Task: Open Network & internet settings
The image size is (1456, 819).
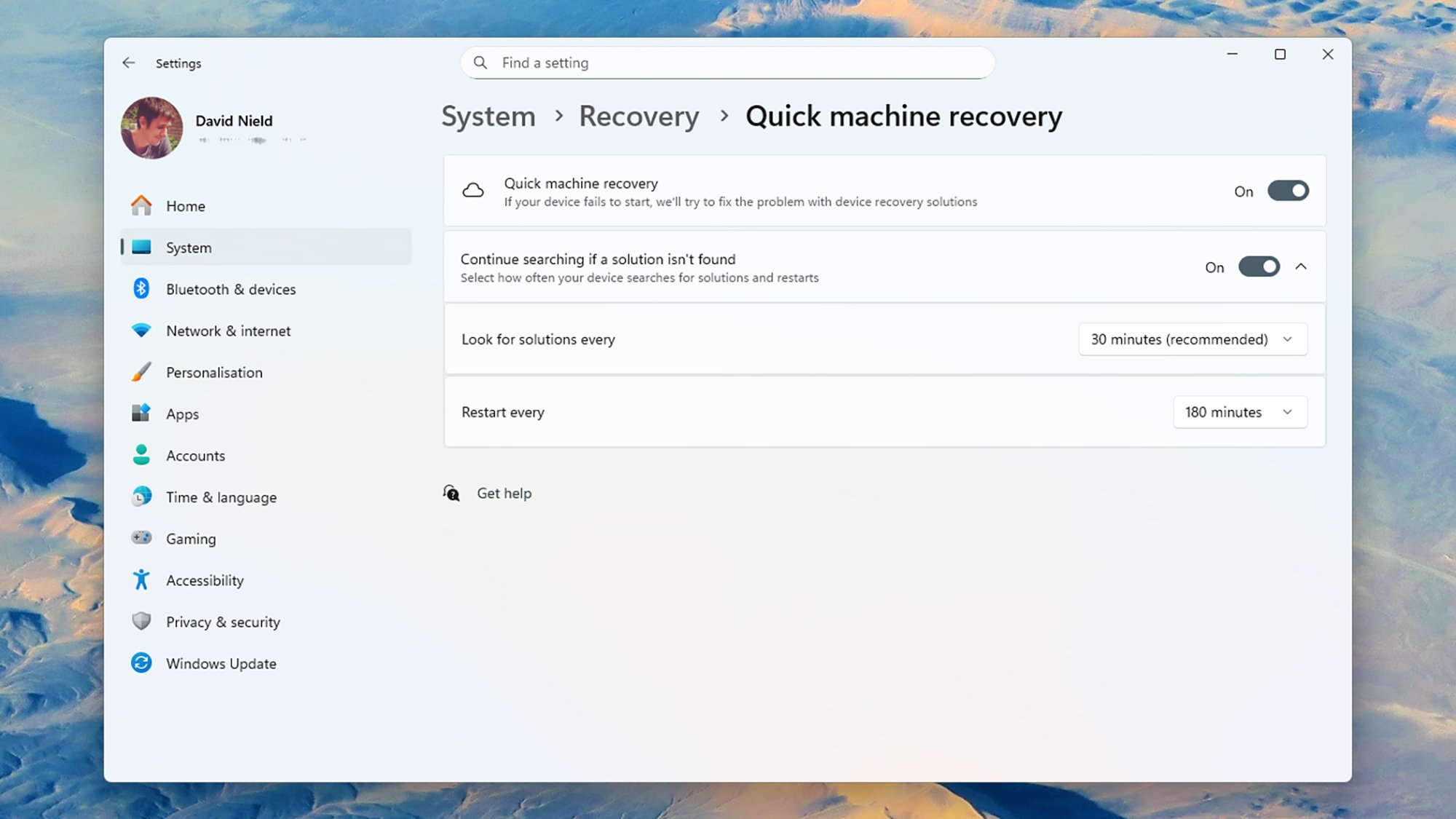Action: (x=266, y=331)
